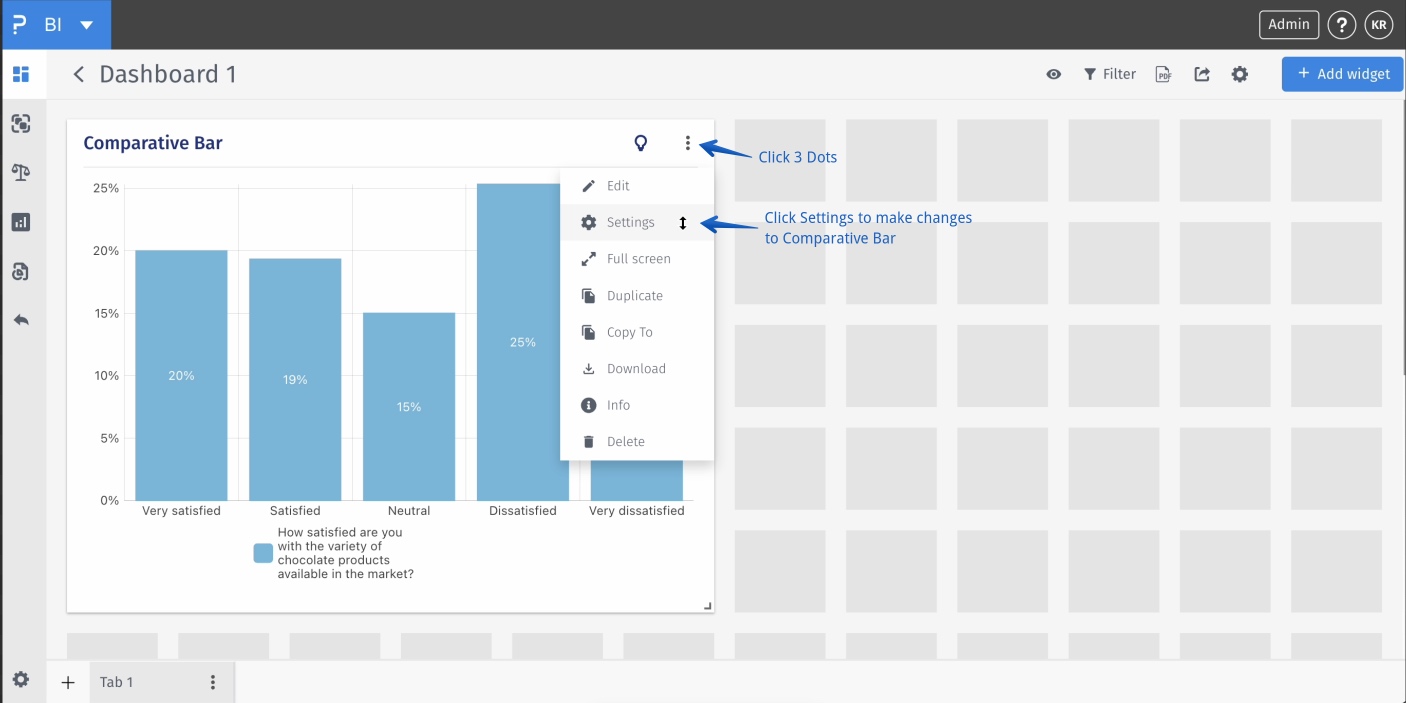Select Info menu entry
Viewport: 1406px width, 703px height.
[x=637, y=405]
